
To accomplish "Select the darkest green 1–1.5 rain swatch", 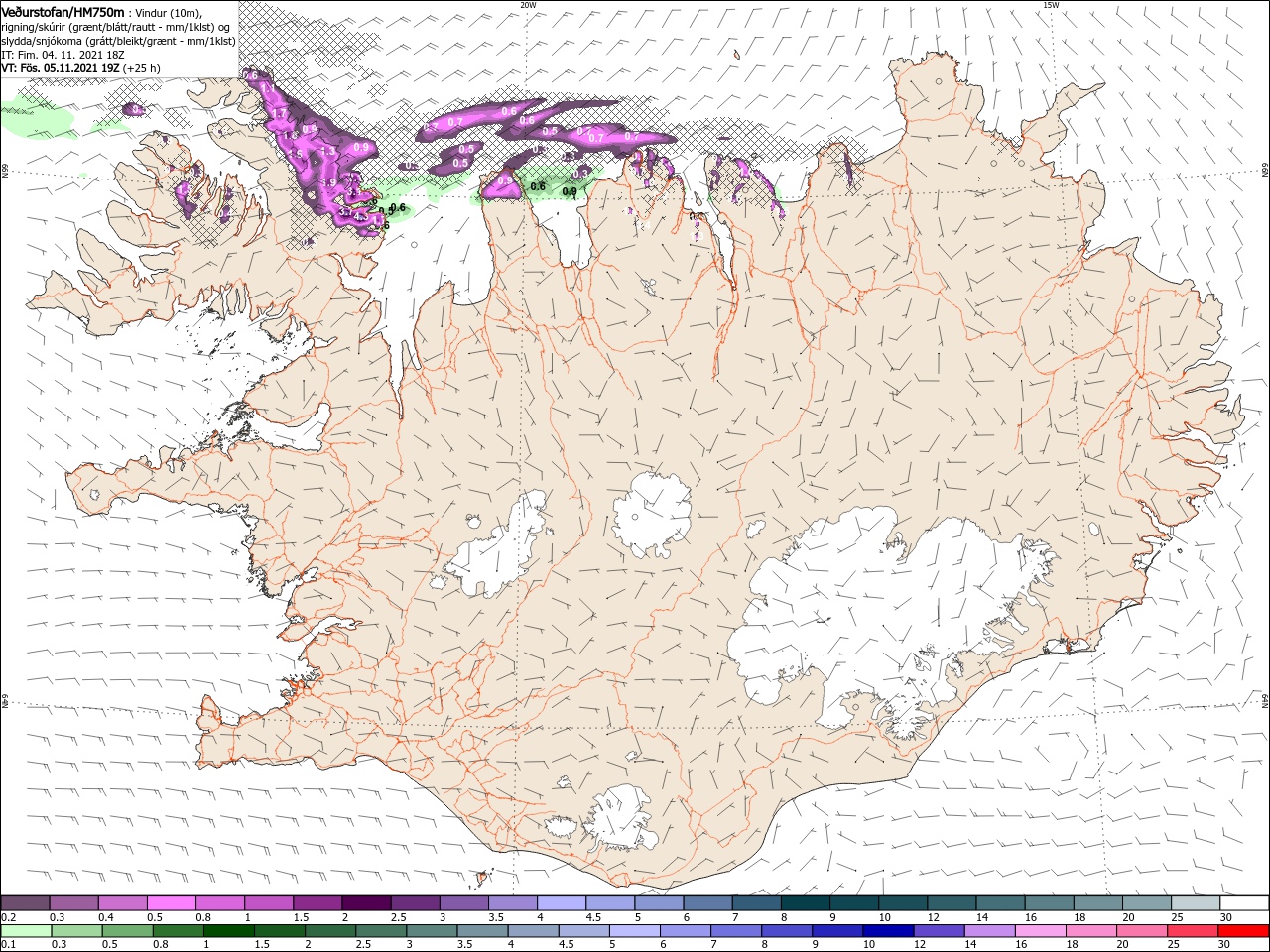I will 230,931.
